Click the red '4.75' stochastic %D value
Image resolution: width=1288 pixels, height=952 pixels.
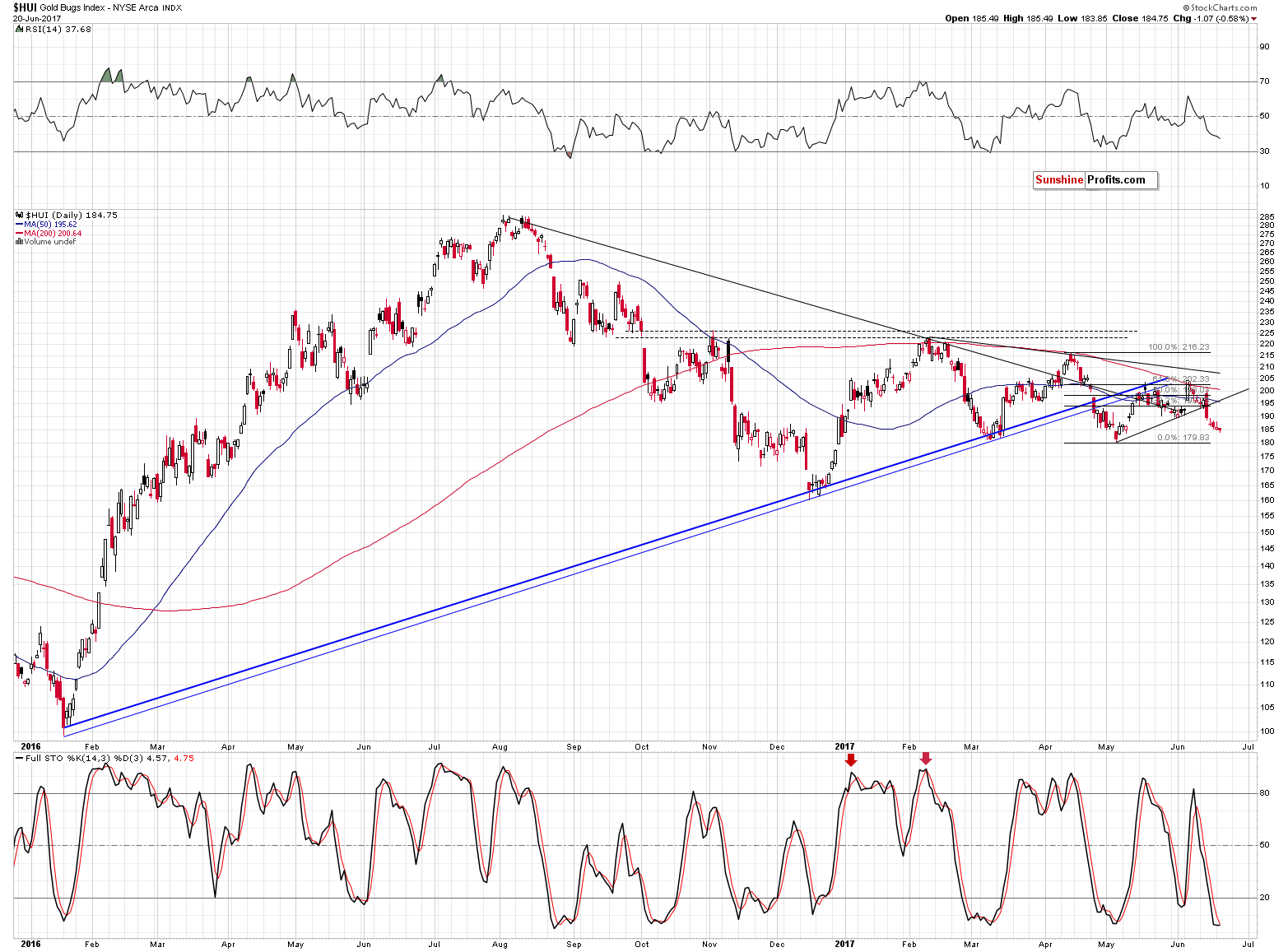[184, 759]
